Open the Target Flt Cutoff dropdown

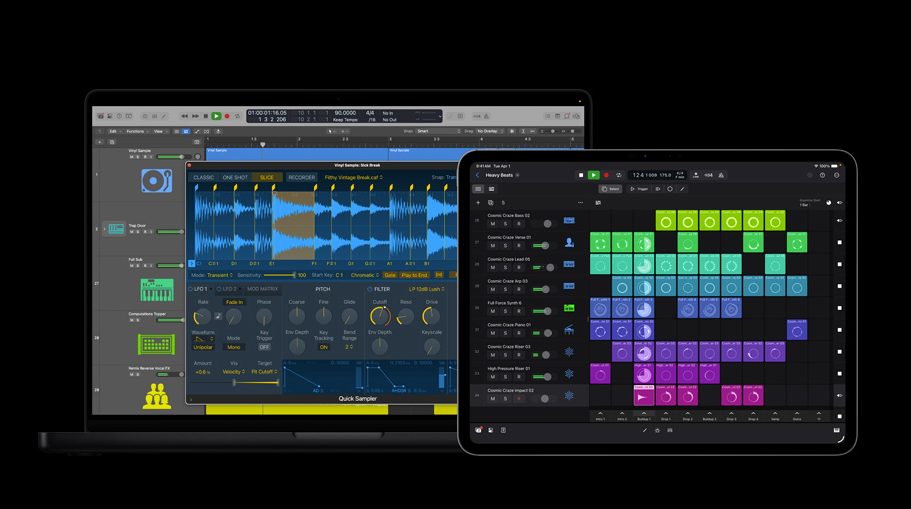coord(264,372)
